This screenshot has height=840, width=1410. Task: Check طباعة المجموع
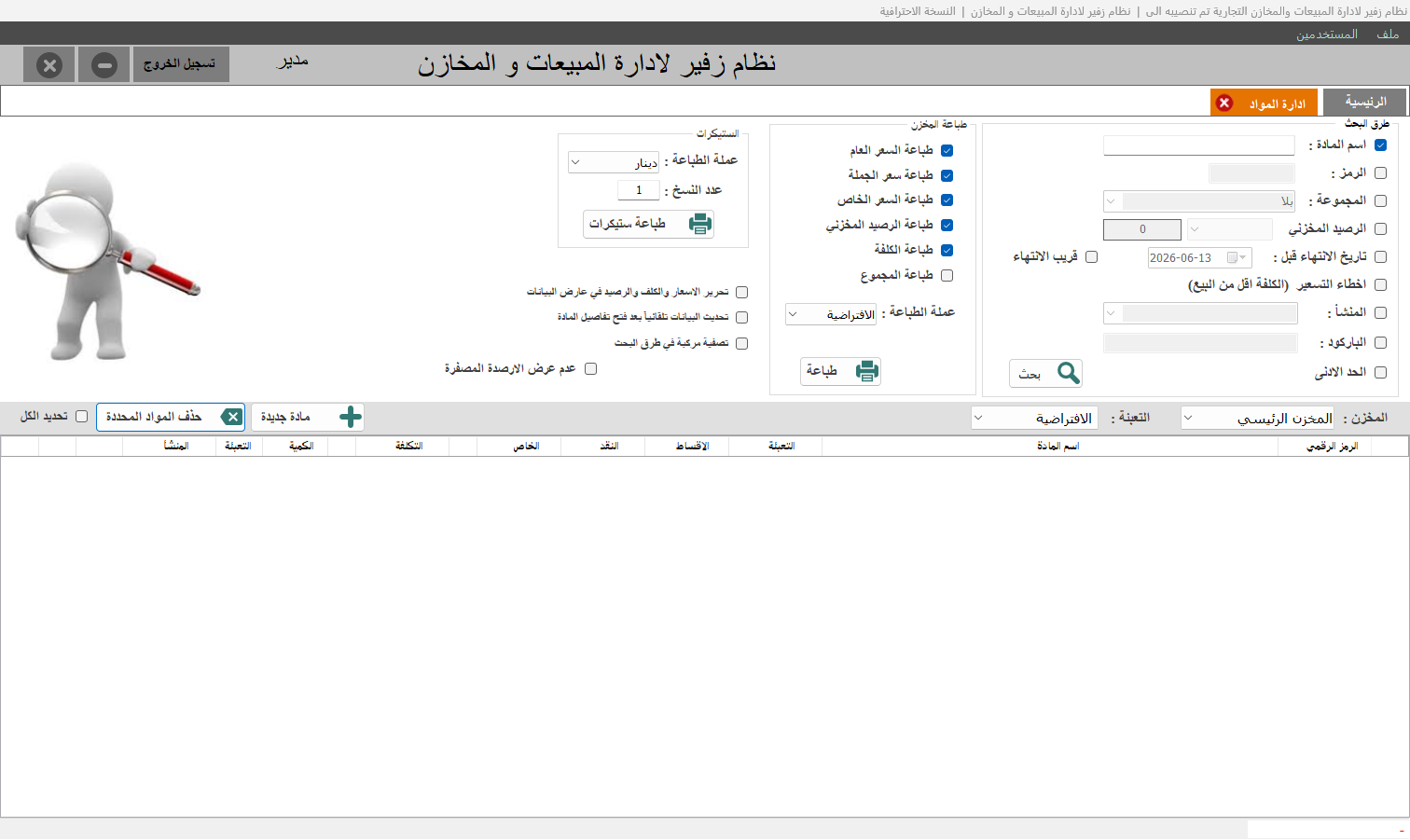coord(947,275)
